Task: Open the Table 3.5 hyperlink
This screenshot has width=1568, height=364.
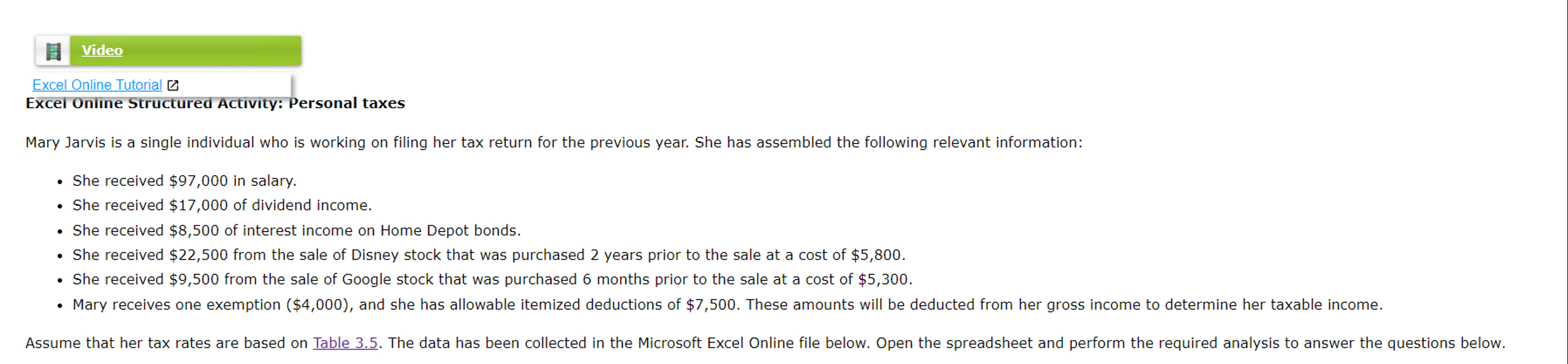Action: (x=345, y=342)
